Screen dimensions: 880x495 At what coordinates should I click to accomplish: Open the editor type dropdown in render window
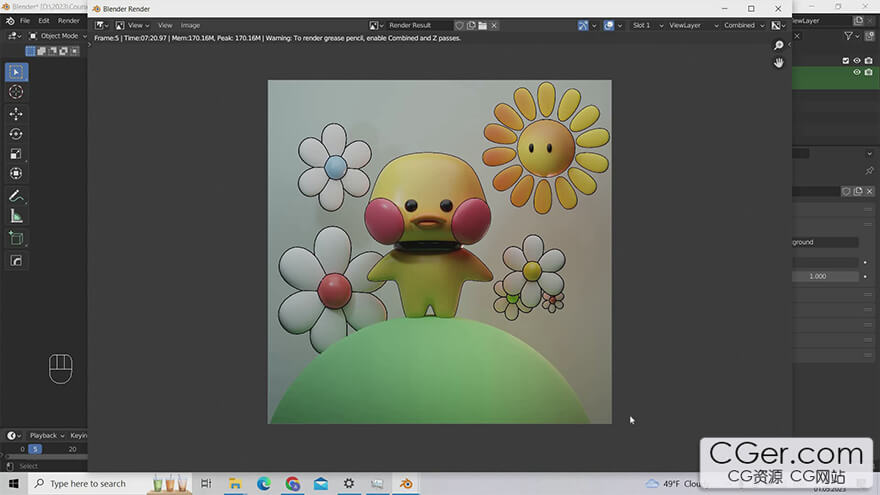click(x=102, y=25)
